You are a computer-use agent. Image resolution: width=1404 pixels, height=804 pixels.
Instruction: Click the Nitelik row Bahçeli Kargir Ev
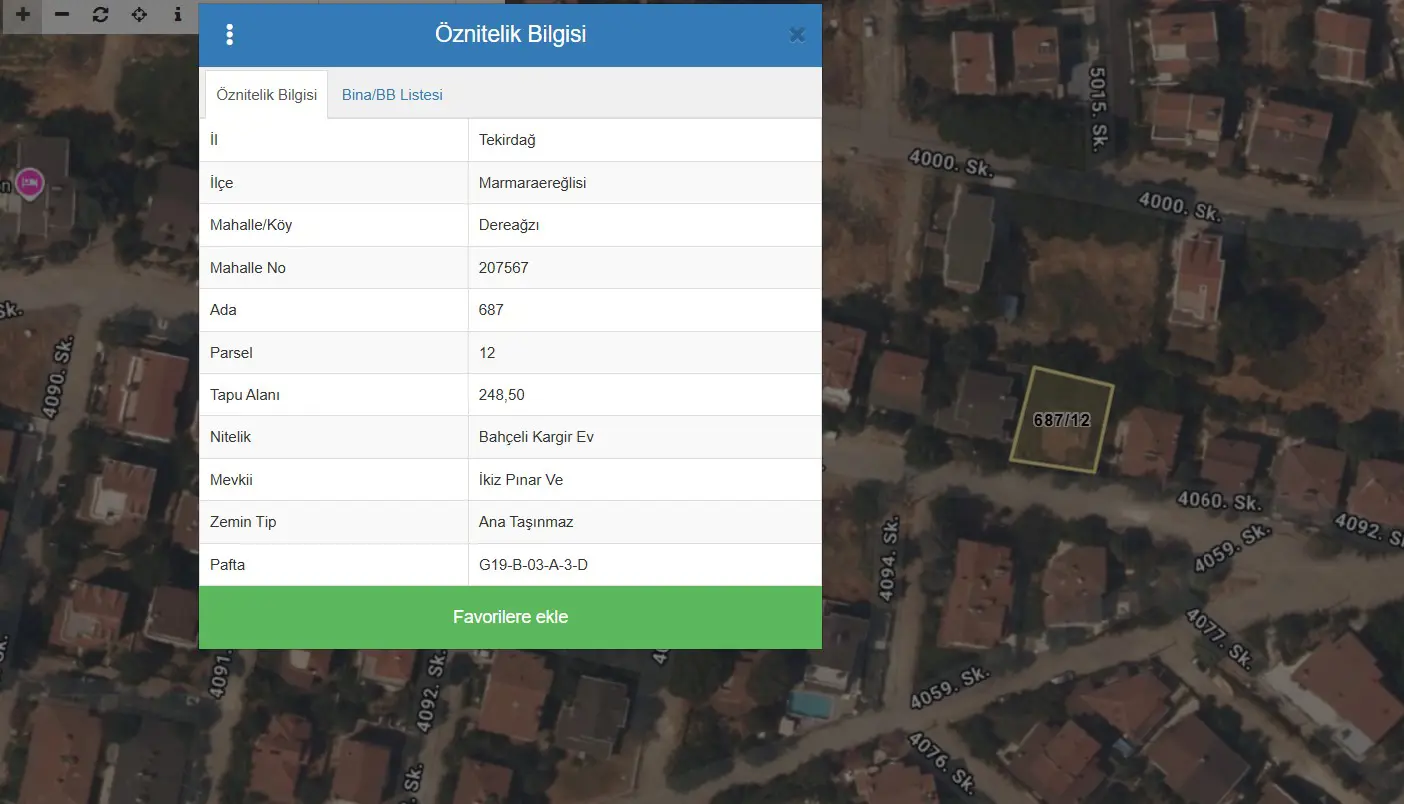(x=510, y=437)
